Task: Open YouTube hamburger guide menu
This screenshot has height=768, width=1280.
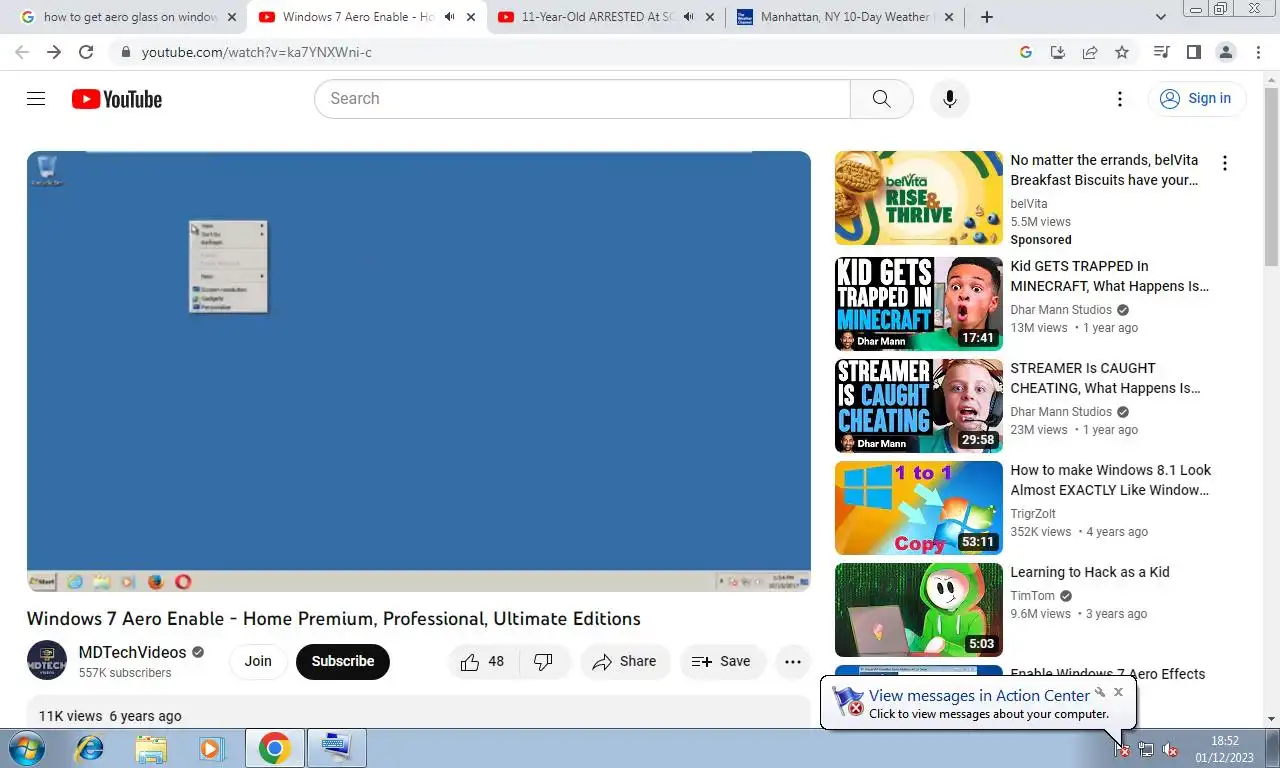Action: click(x=36, y=99)
